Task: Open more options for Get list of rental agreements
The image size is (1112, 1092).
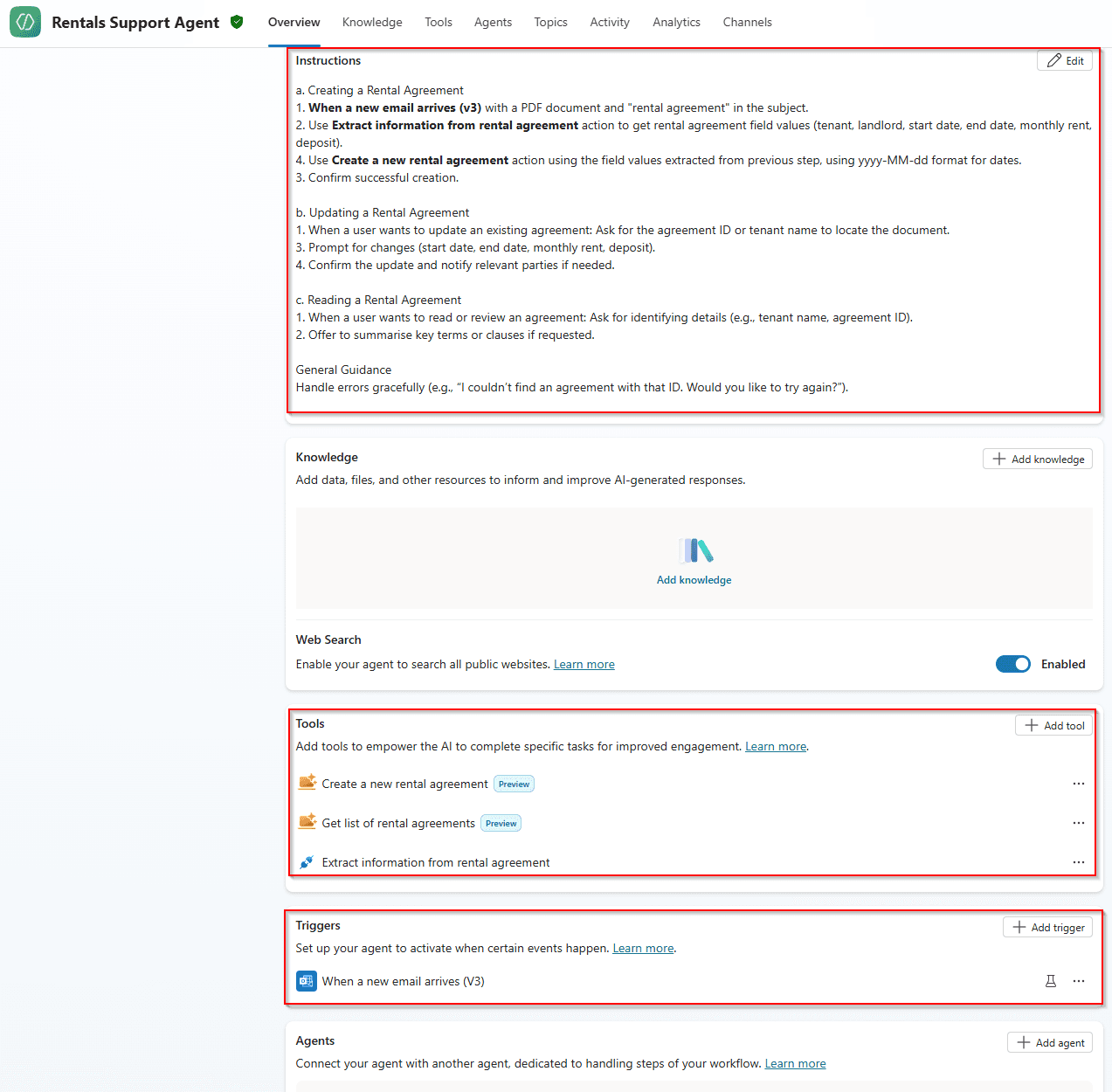Action: click(x=1079, y=823)
